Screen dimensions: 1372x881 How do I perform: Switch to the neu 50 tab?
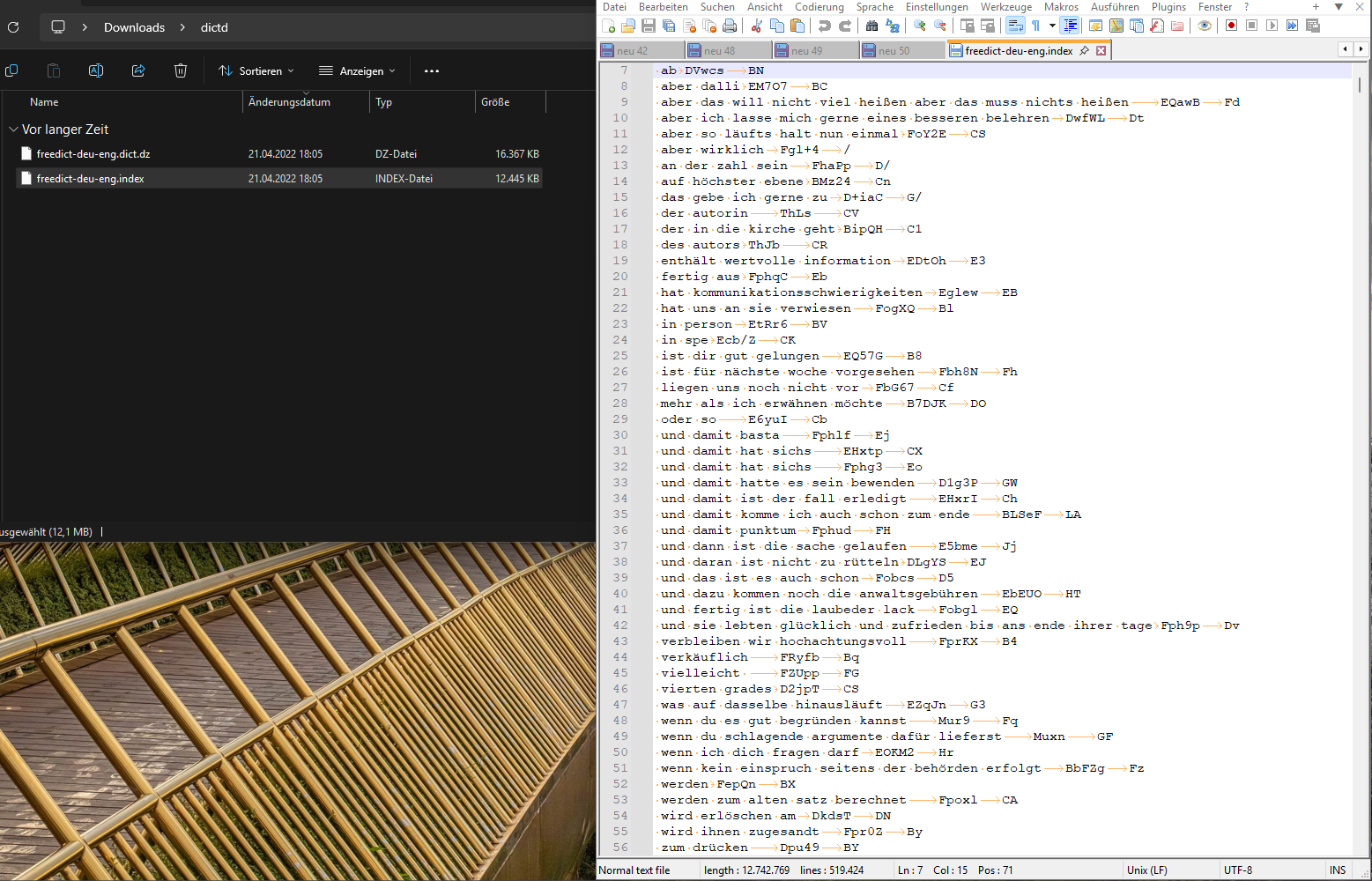pos(902,51)
